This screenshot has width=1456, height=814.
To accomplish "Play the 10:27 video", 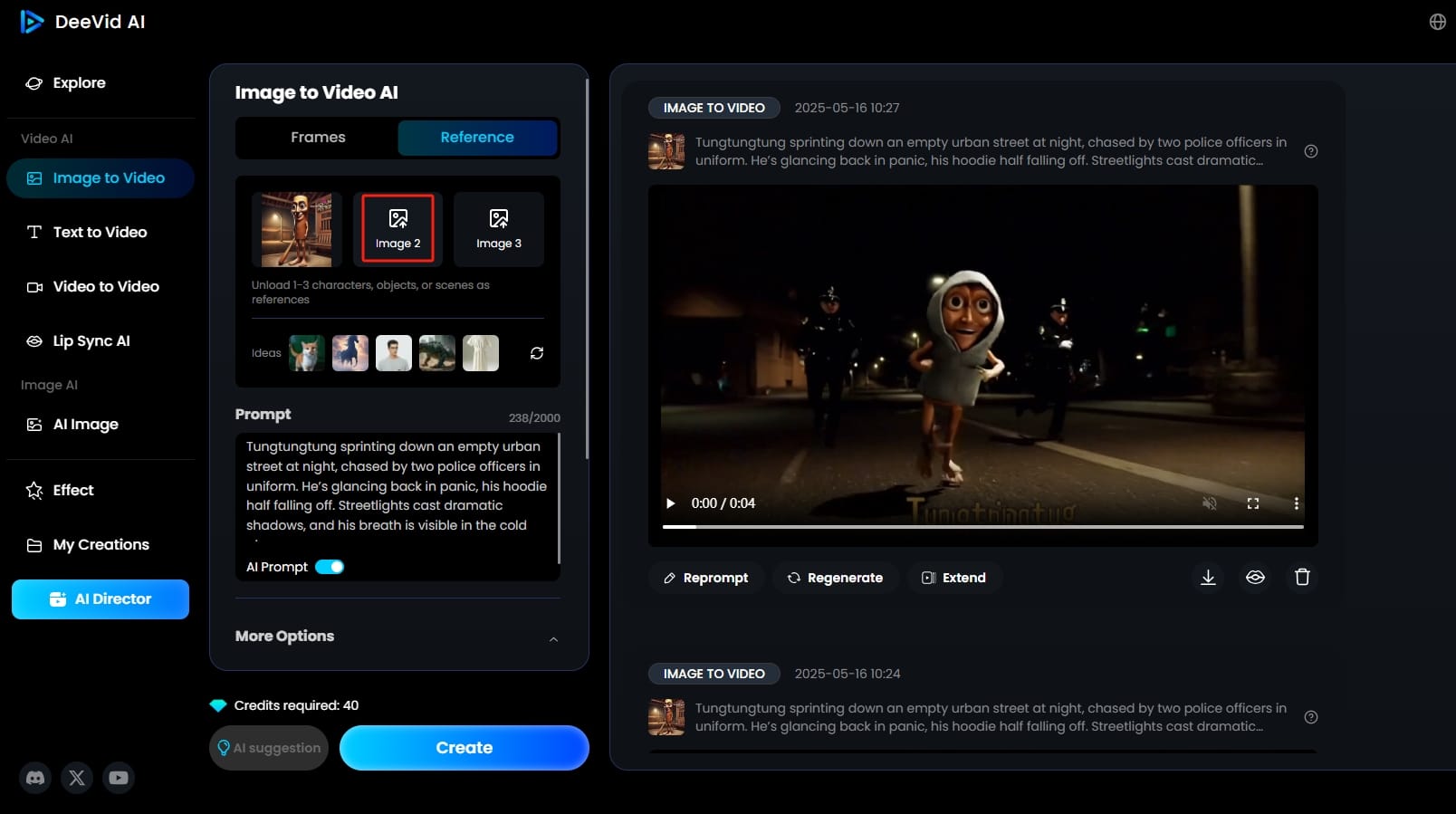I will 671,503.
